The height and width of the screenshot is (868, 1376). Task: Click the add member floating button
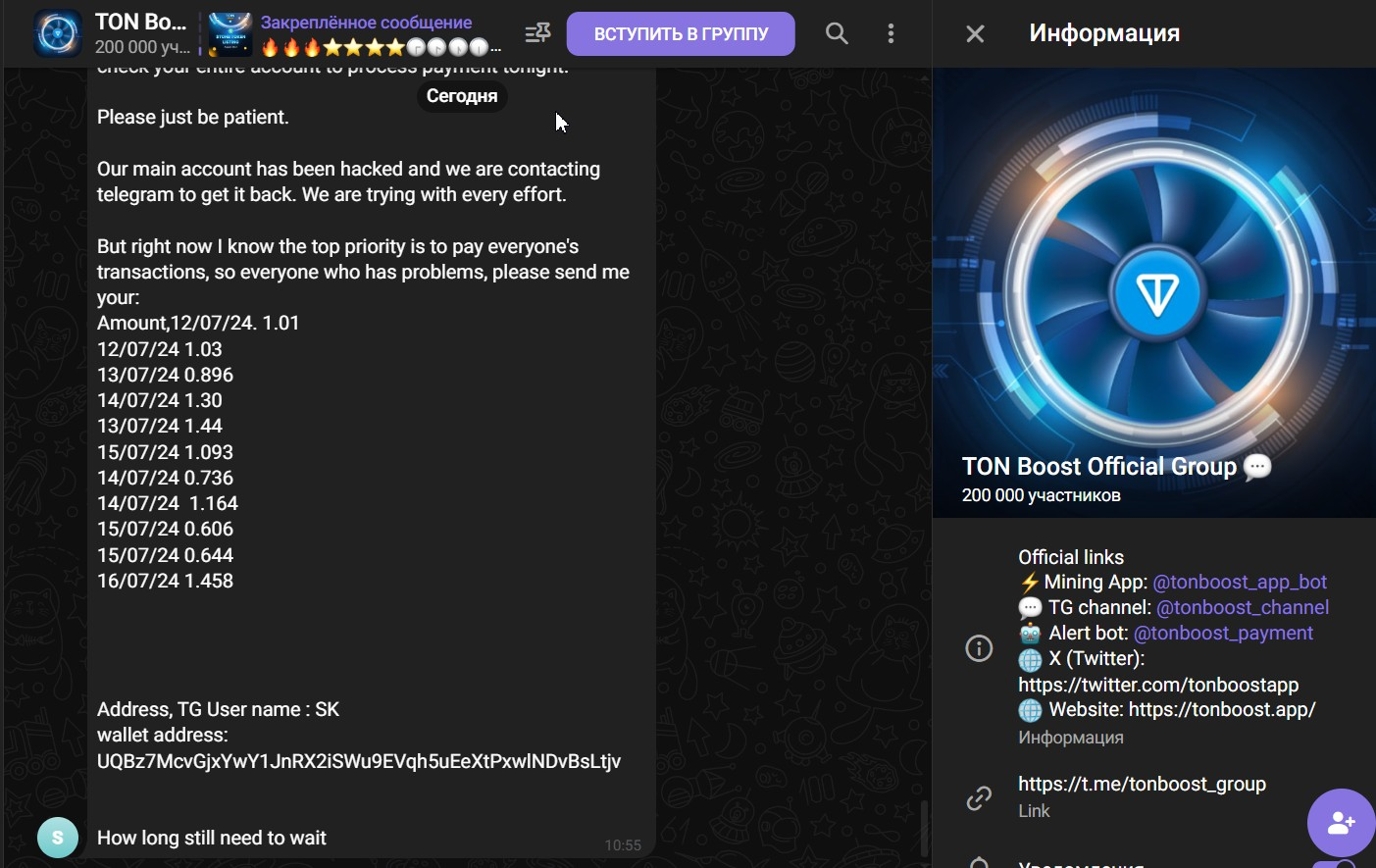tap(1341, 822)
